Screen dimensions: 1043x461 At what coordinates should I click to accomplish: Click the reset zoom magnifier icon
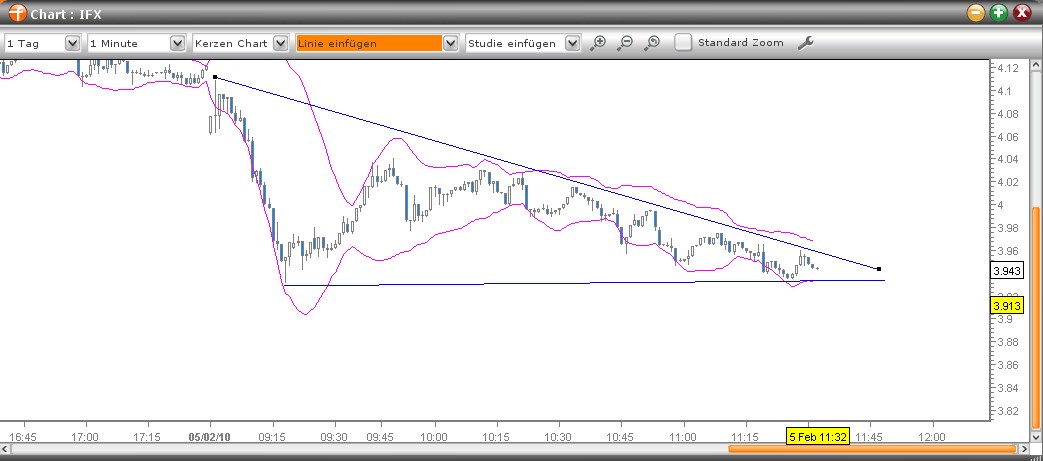(652, 43)
